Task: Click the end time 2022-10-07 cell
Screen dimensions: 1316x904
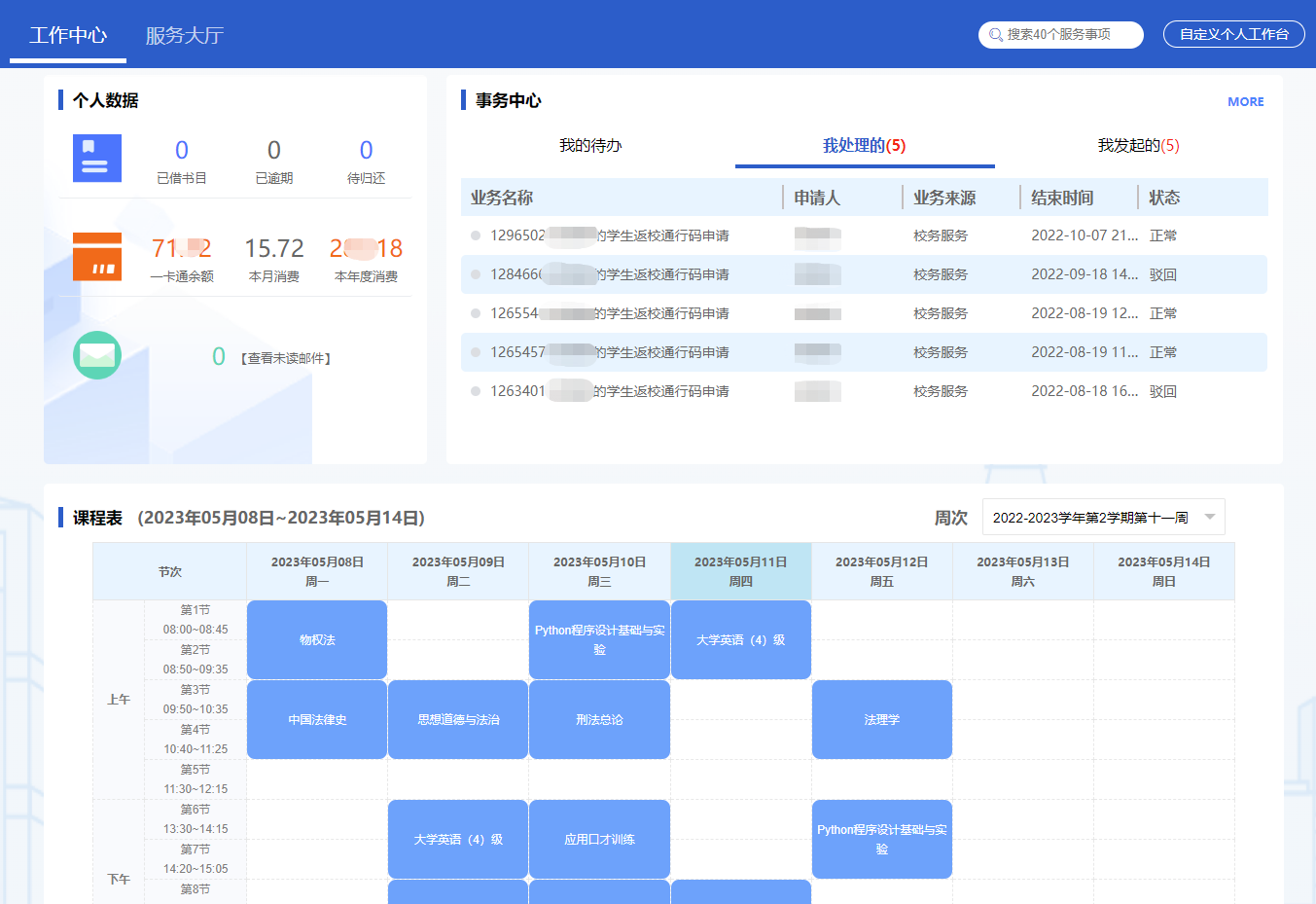Action: click(1085, 235)
